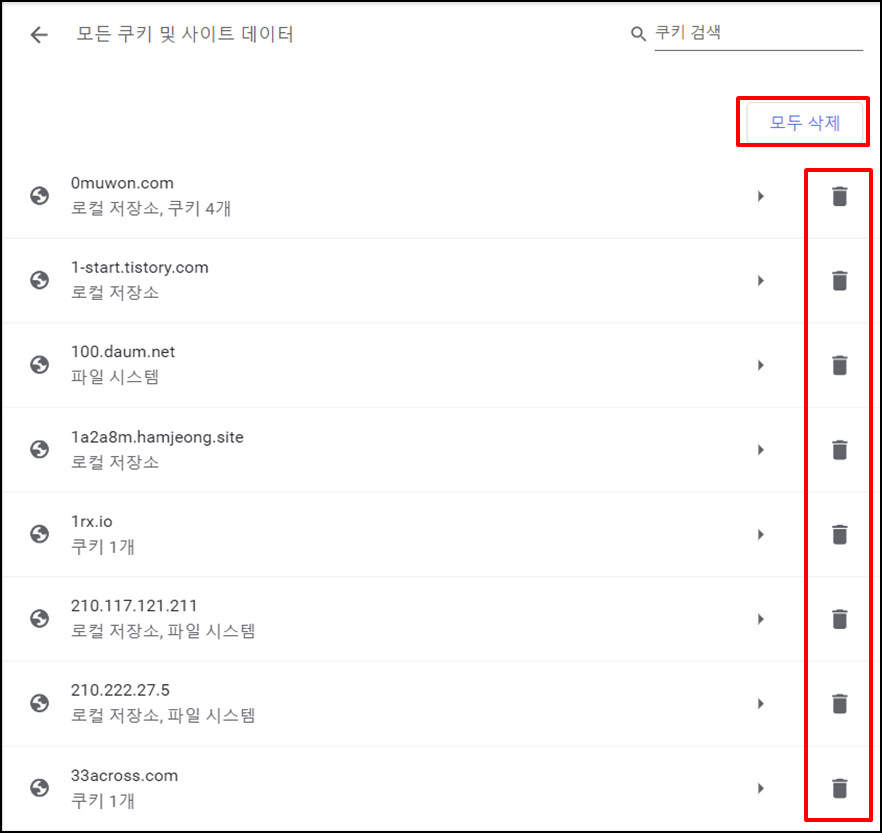This screenshot has width=882, height=833.
Task: Delete site data for 1-start.tistory.com
Action: tap(839, 280)
